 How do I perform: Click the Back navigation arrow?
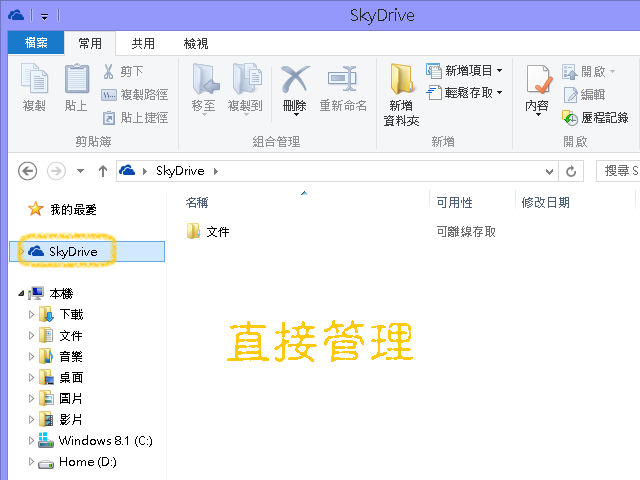[x=28, y=171]
